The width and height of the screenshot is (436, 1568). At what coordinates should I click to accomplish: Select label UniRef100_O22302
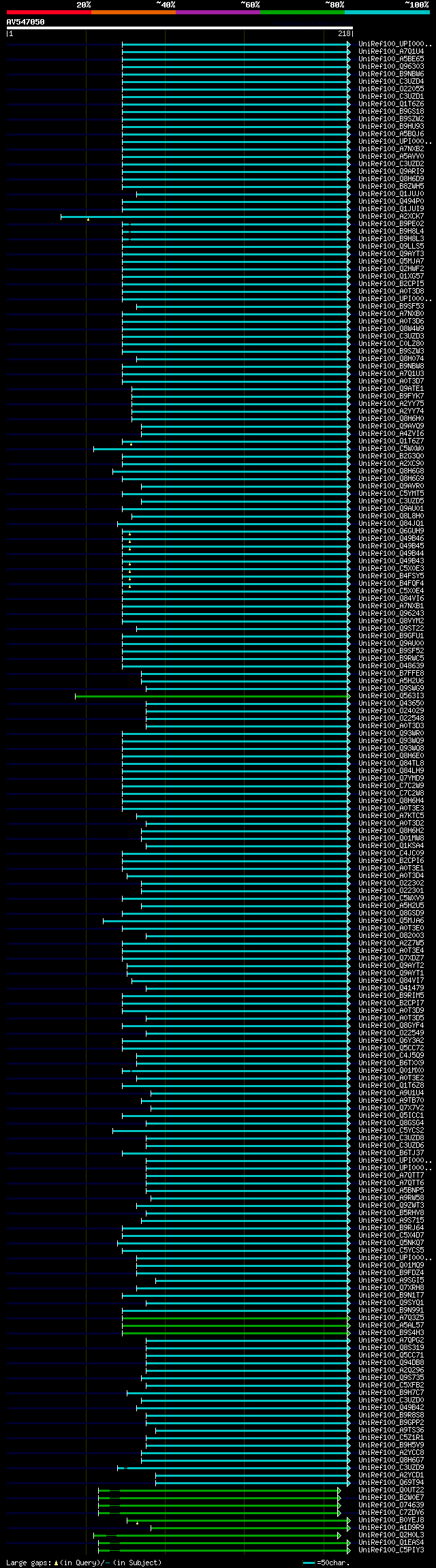click(x=391, y=883)
